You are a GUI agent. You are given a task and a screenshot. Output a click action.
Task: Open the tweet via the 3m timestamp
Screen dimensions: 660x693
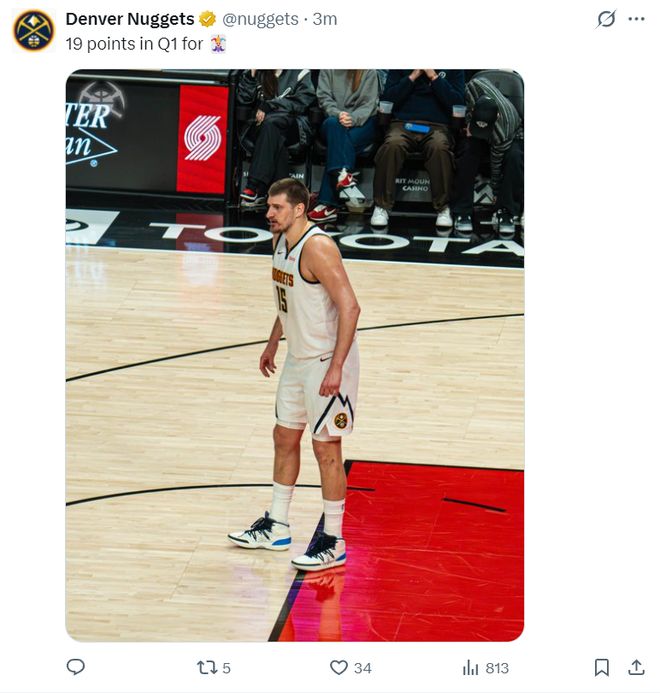pyautogui.click(x=325, y=19)
